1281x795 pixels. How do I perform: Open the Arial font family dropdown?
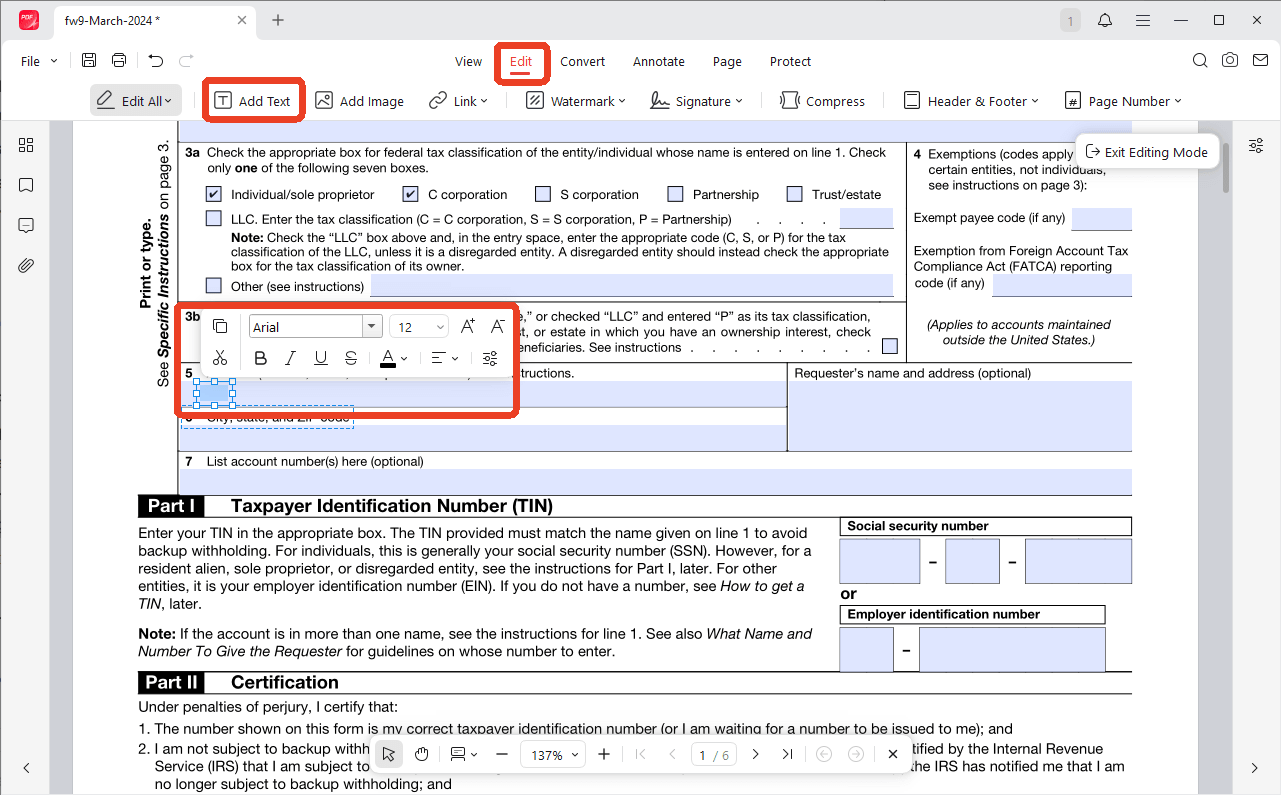point(372,327)
